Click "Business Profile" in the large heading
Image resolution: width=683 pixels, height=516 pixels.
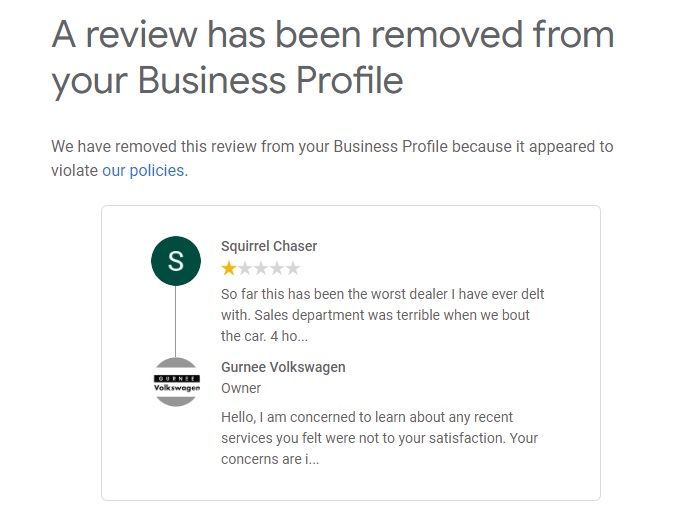[x=270, y=80]
